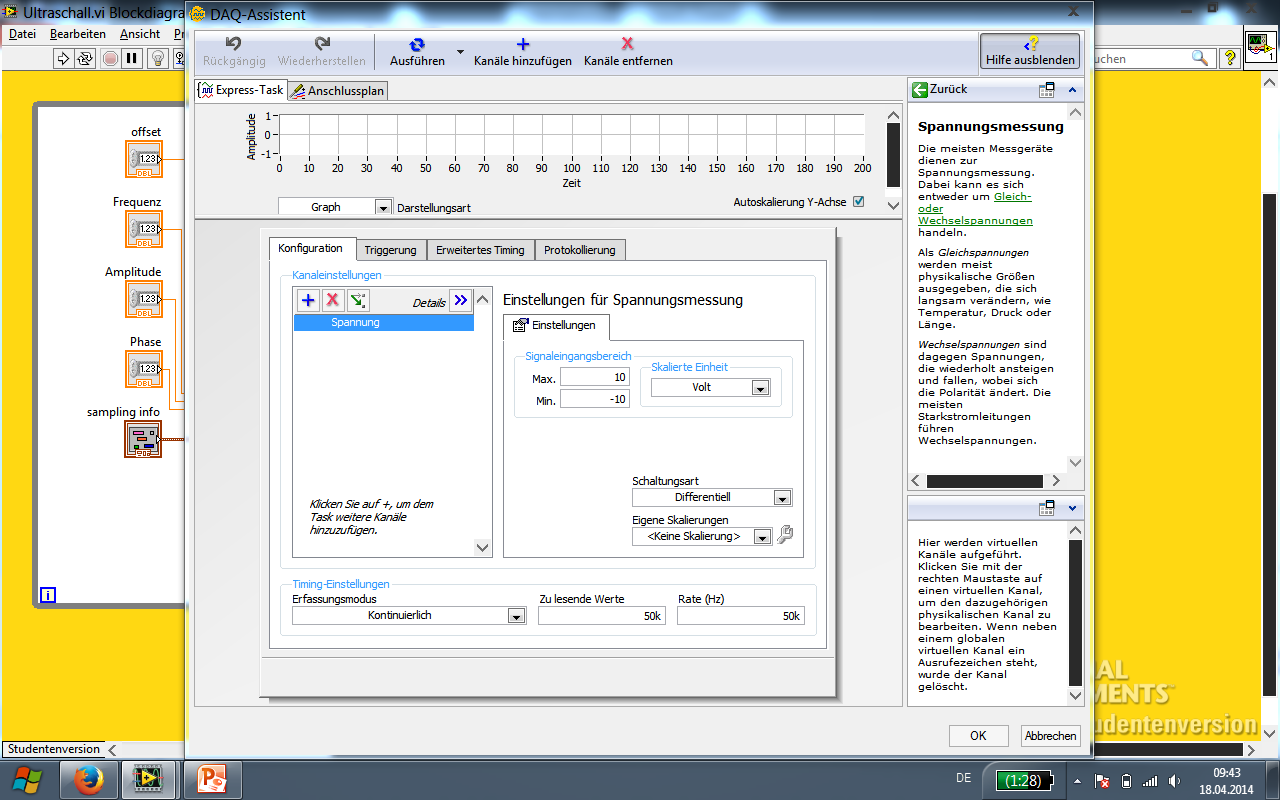Click the Hilfe ausblenden button
This screenshot has height=800, width=1280.
pos(1030,51)
